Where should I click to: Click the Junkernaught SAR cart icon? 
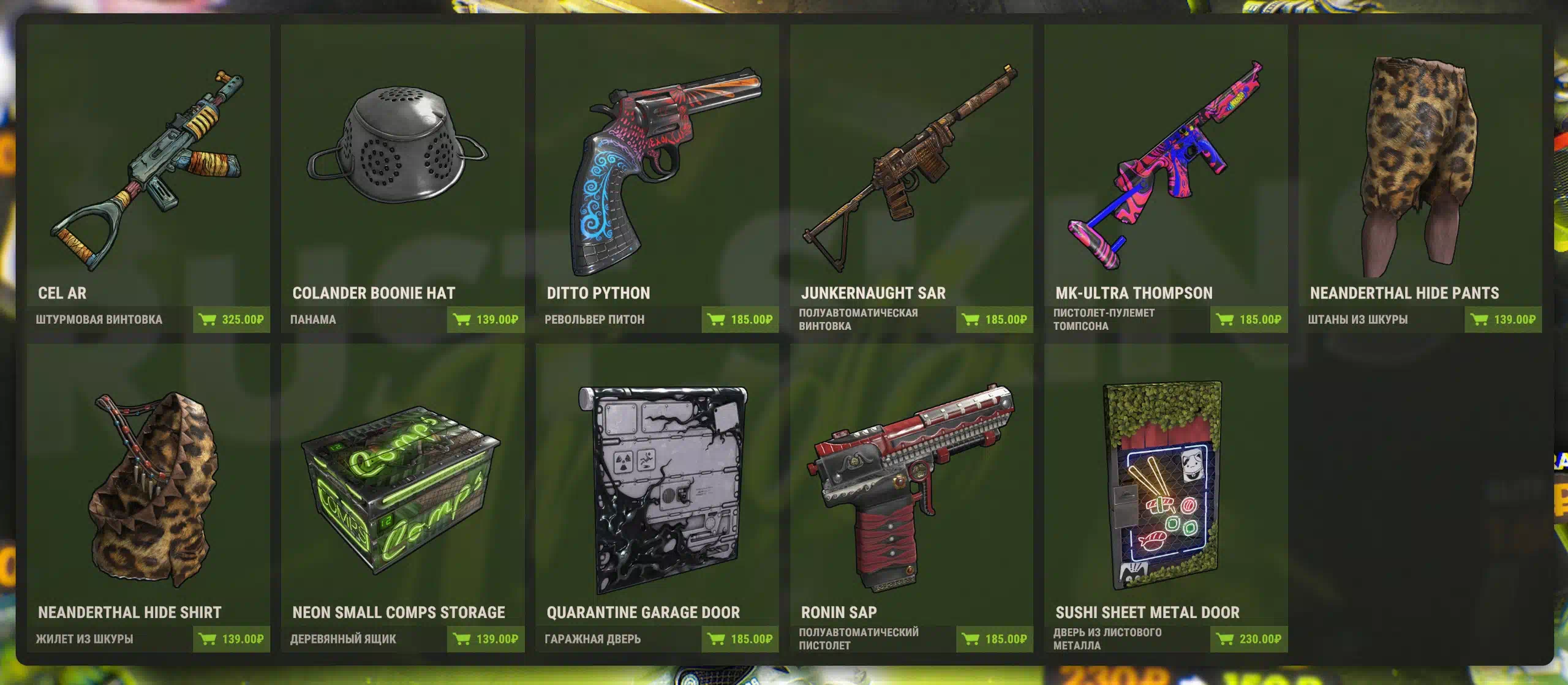(971, 320)
